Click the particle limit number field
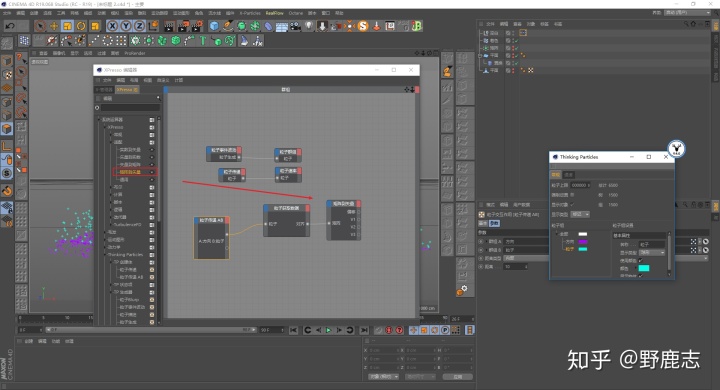 (580, 186)
